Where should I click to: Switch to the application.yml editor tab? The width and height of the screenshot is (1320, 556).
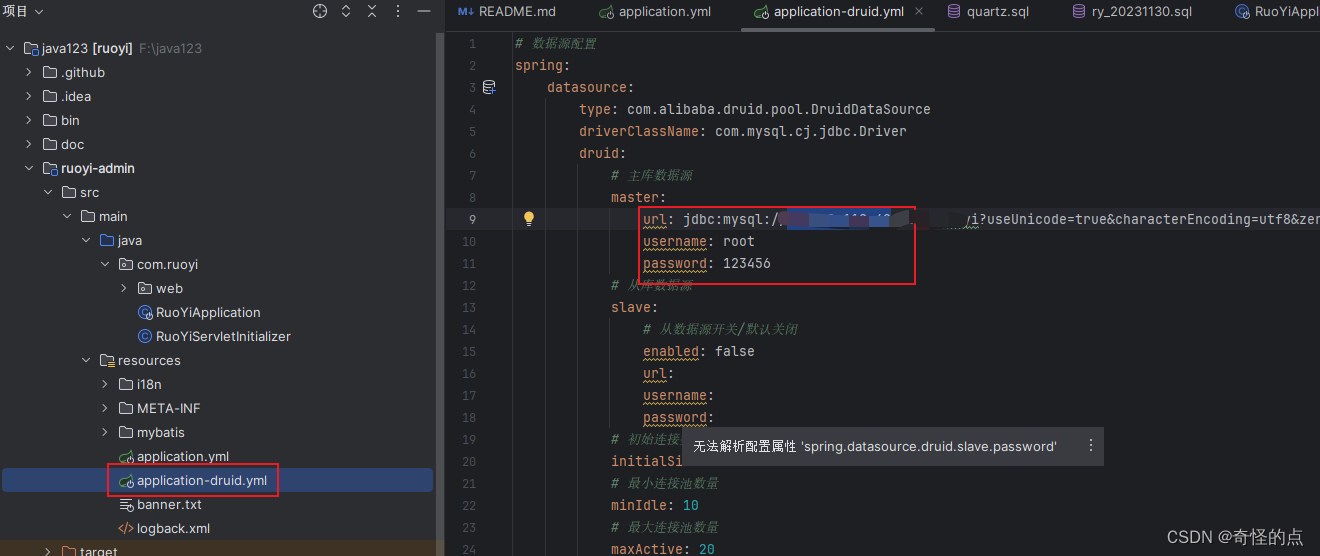(x=656, y=12)
